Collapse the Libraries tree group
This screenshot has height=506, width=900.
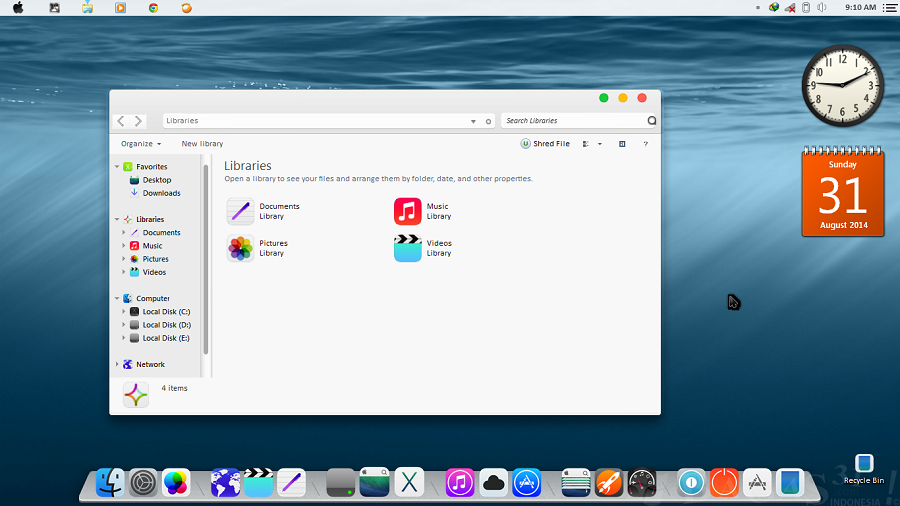117,219
